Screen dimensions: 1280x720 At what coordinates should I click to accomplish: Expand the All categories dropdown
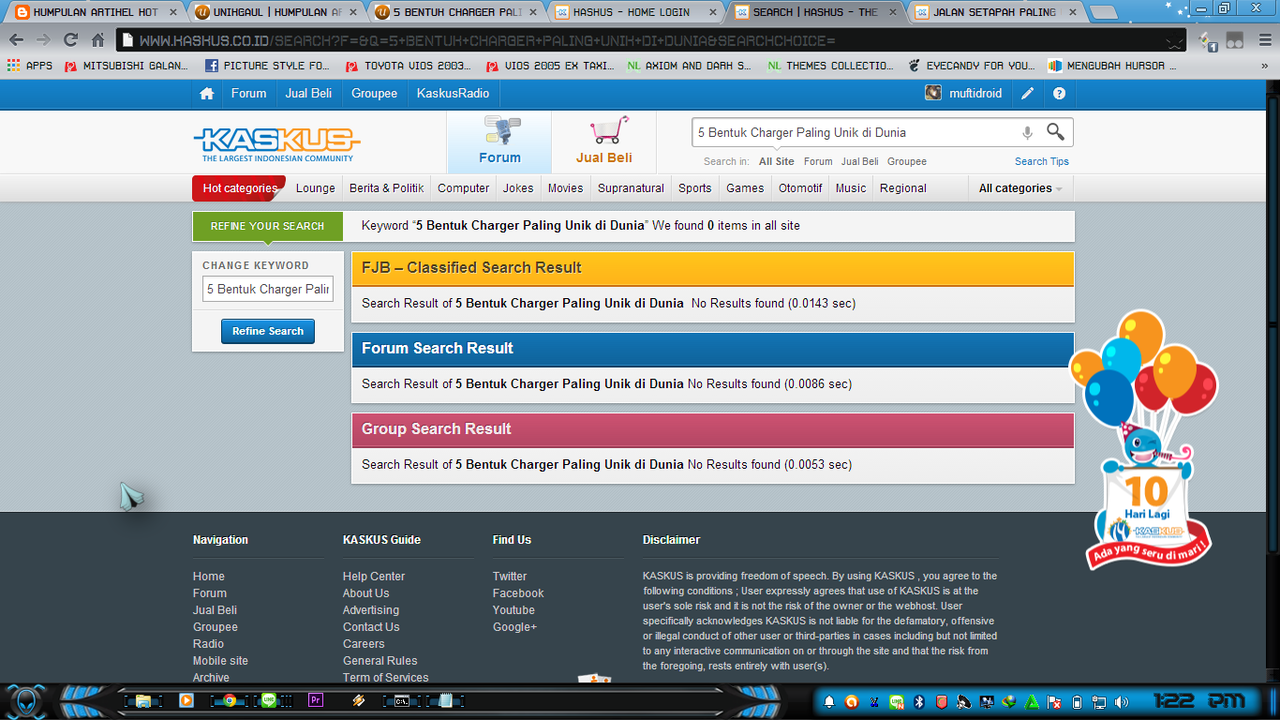(x=1020, y=188)
